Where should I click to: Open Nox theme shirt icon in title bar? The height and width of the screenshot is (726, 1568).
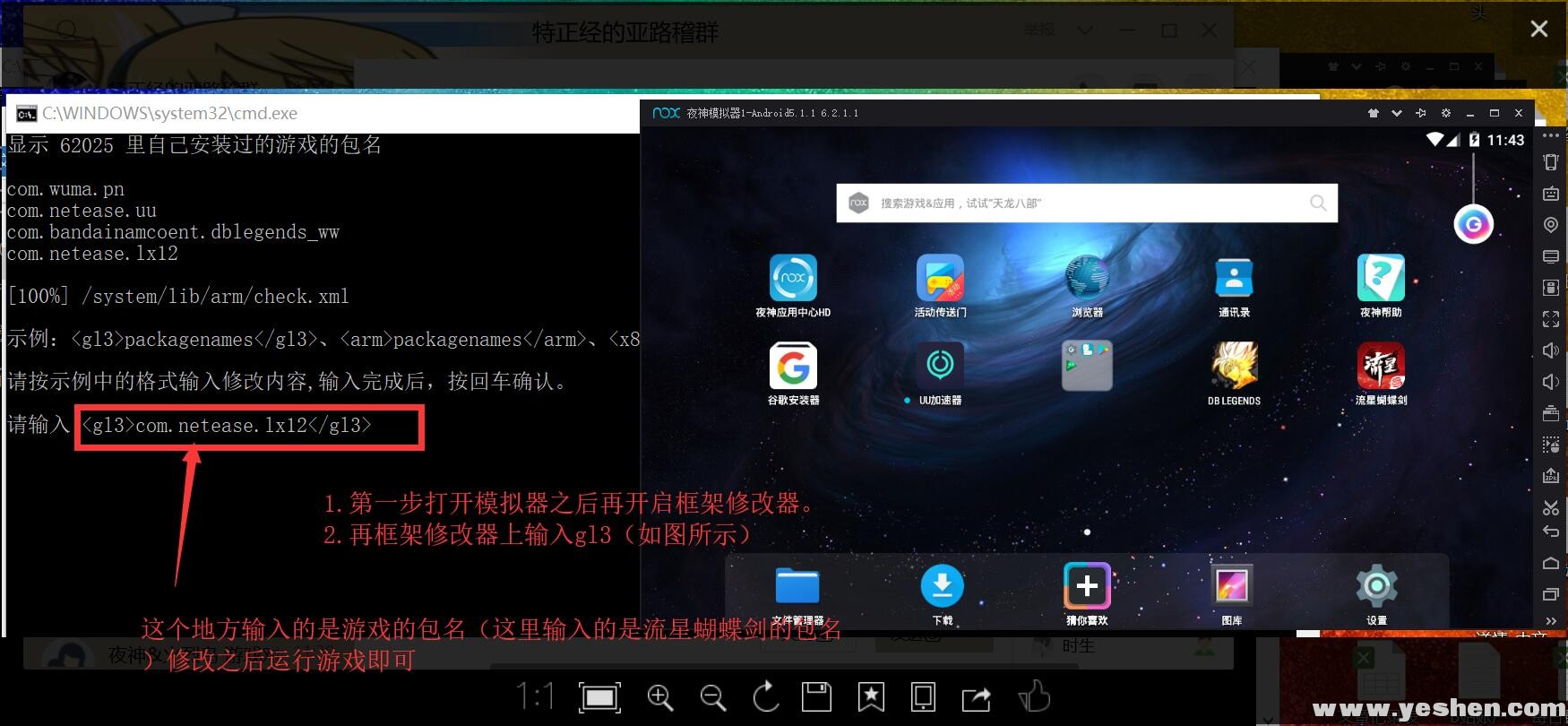[x=1374, y=113]
